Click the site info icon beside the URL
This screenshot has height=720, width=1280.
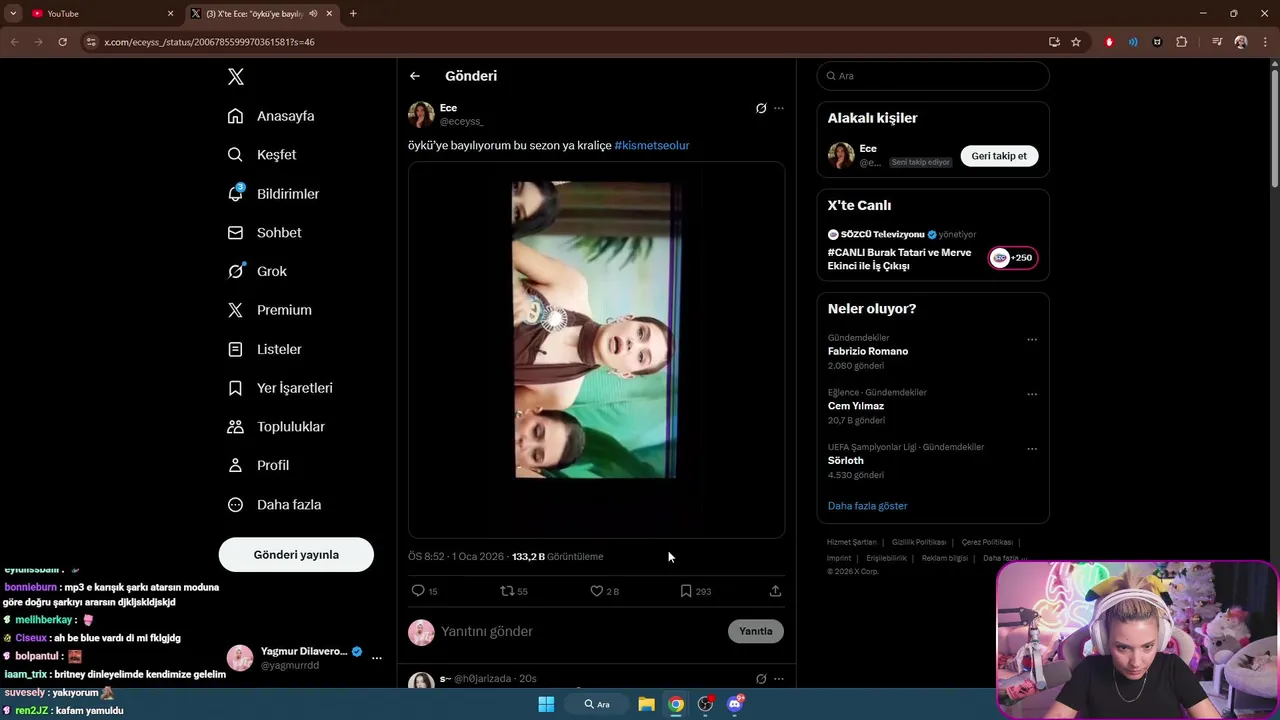pyautogui.click(x=91, y=42)
